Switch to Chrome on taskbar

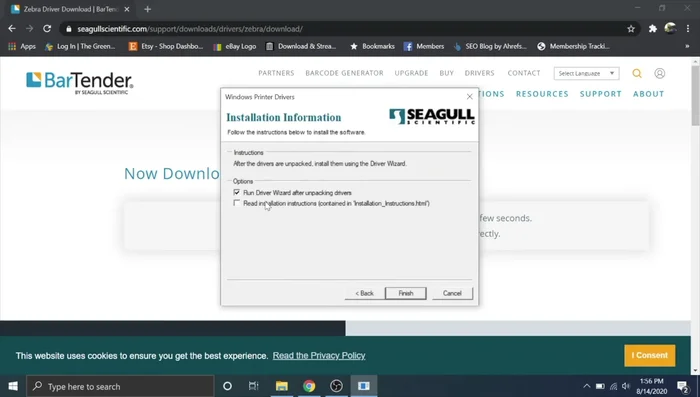pos(309,386)
